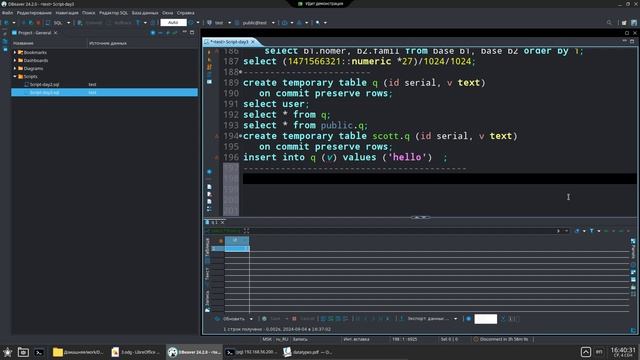Open the Auto commit mode selector

pyautogui.click(x=173, y=22)
